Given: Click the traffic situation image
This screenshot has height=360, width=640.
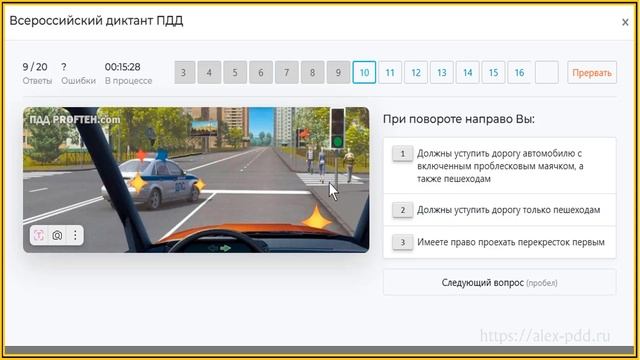Looking at the screenshot, I should click(196, 180).
